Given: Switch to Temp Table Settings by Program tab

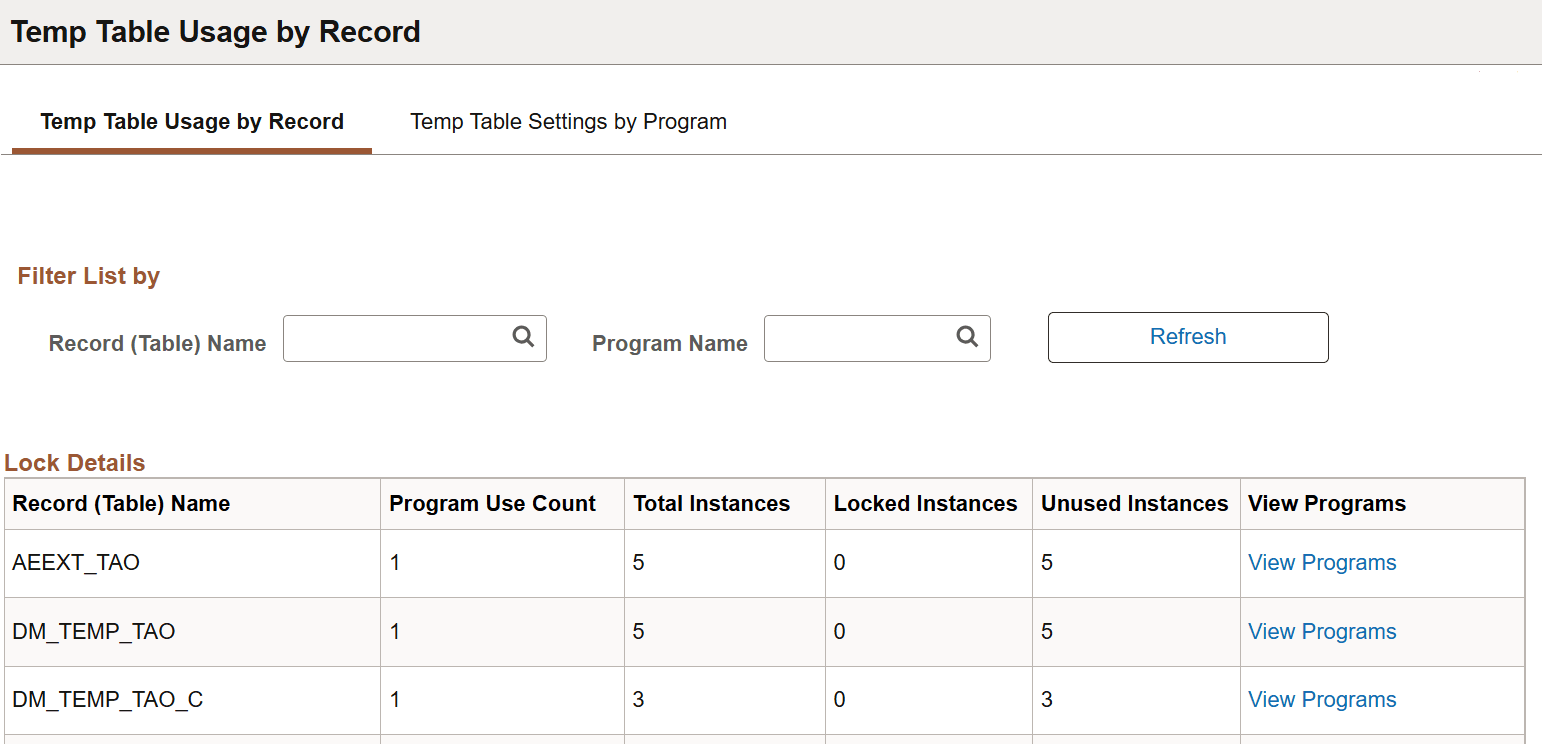Looking at the screenshot, I should click(567, 121).
